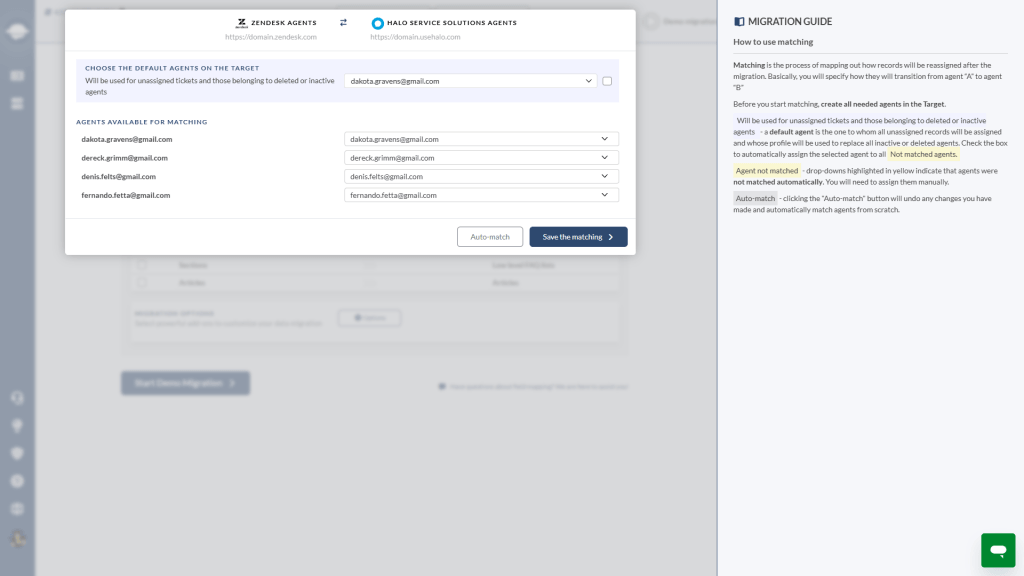The image size is (1024, 576).
Task: Click the yellow Agent not matched label in the guide
Action: 767,170
